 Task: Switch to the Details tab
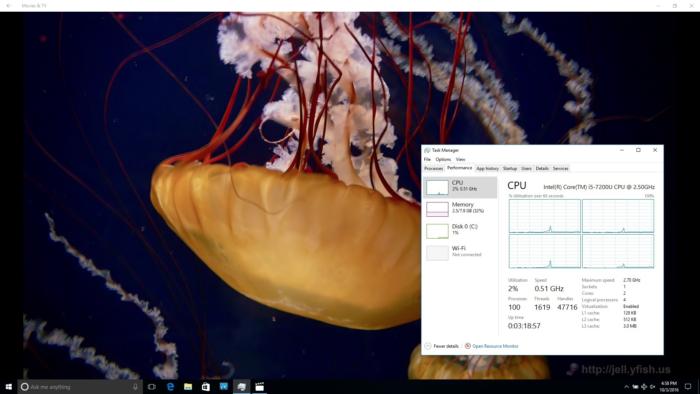pos(542,169)
